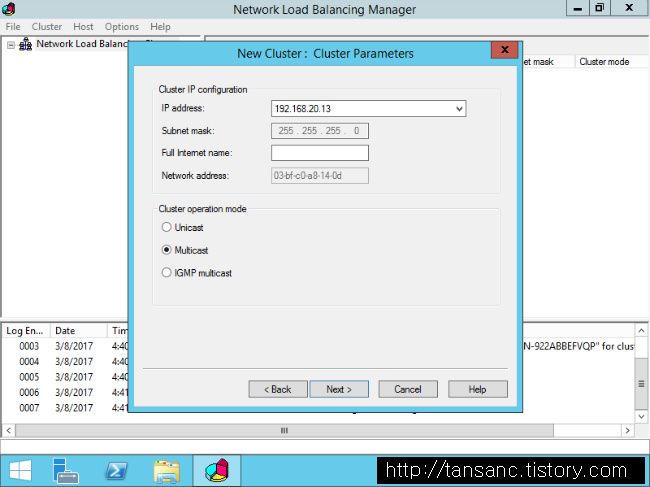Select the Multicast radio button
This screenshot has width=650, height=487.
coord(166,250)
